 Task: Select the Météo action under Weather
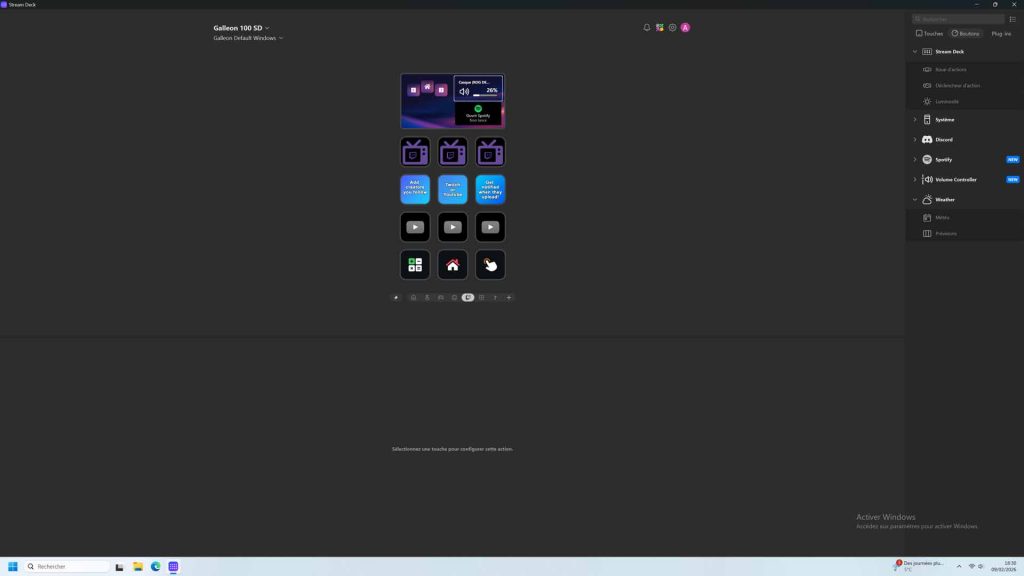[941, 217]
